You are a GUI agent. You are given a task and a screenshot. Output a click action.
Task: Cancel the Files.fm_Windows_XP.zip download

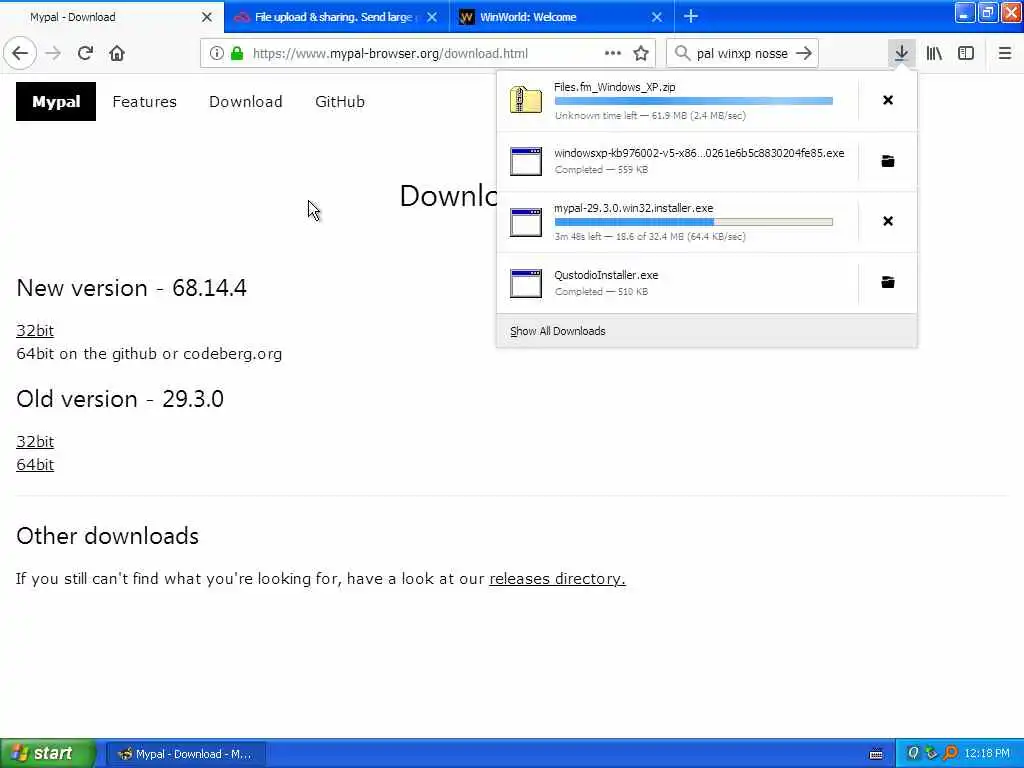click(888, 100)
